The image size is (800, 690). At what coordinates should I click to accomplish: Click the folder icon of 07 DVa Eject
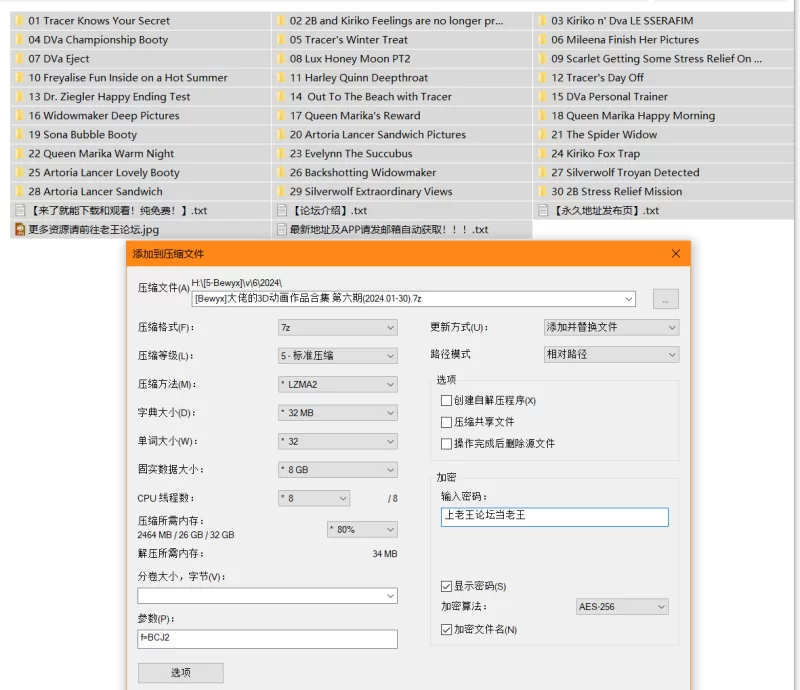(20, 59)
